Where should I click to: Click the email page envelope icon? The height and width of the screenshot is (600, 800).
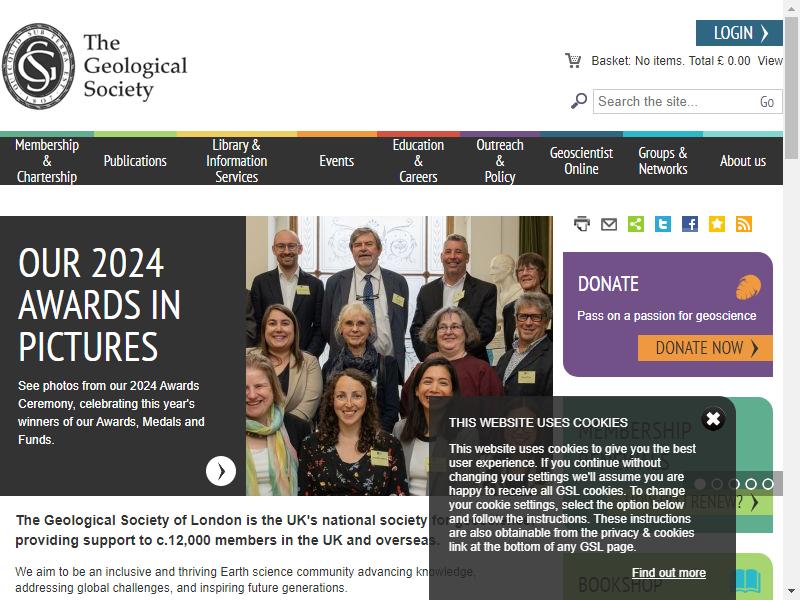click(609, 224)
